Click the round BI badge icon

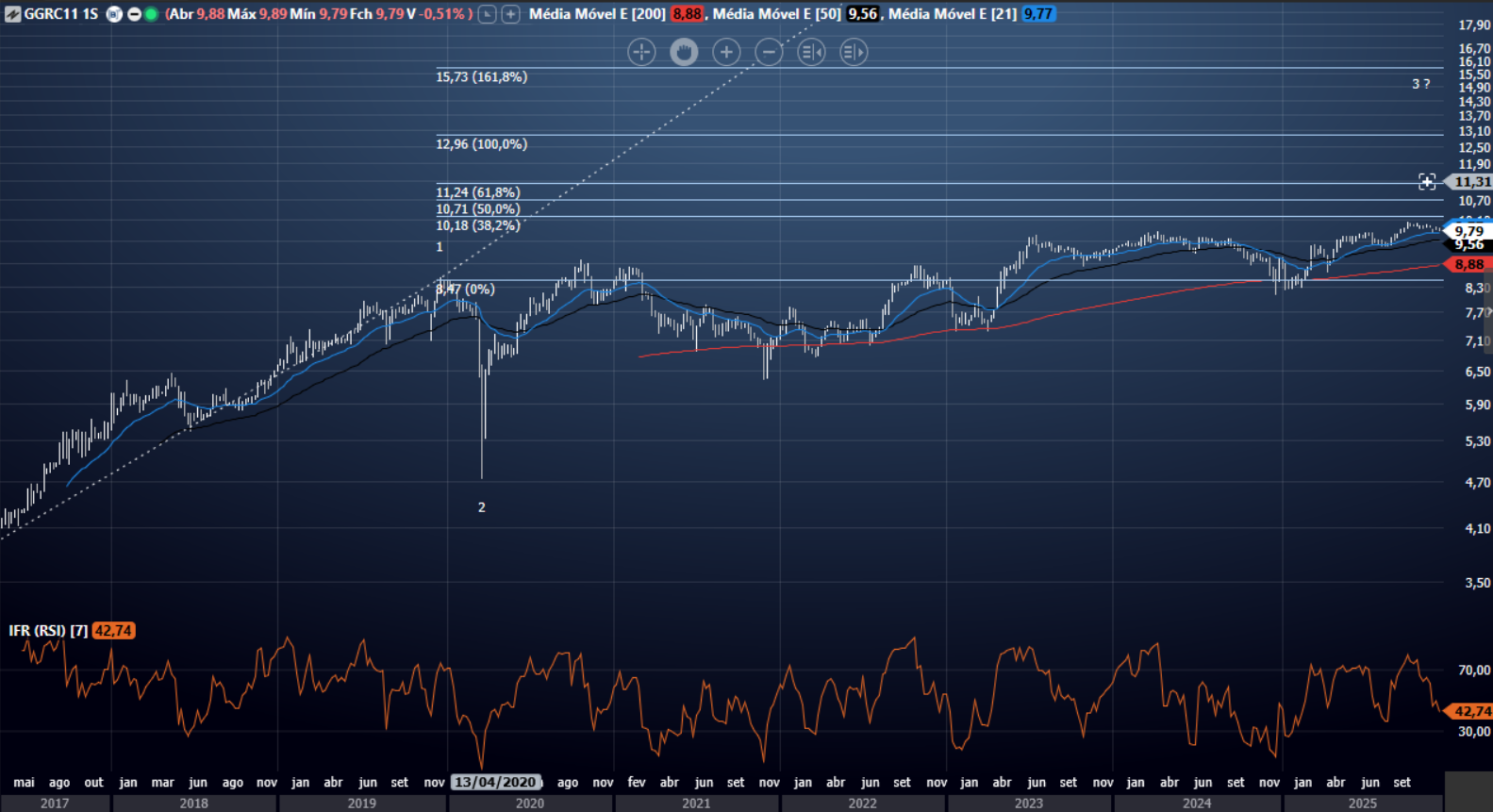coord(115,14)
